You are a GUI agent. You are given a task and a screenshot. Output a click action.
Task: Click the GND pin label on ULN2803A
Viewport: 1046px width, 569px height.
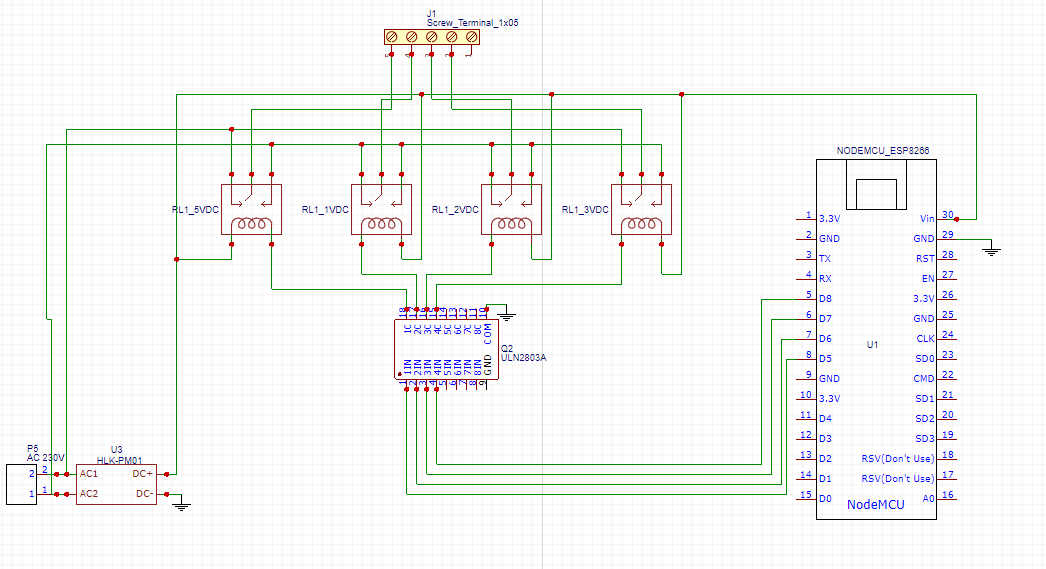click(x=488, y=364)
